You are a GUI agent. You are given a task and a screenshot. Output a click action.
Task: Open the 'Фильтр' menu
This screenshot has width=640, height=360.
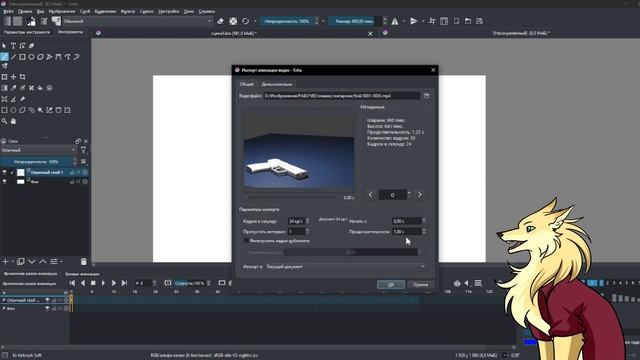pos(128,11)
